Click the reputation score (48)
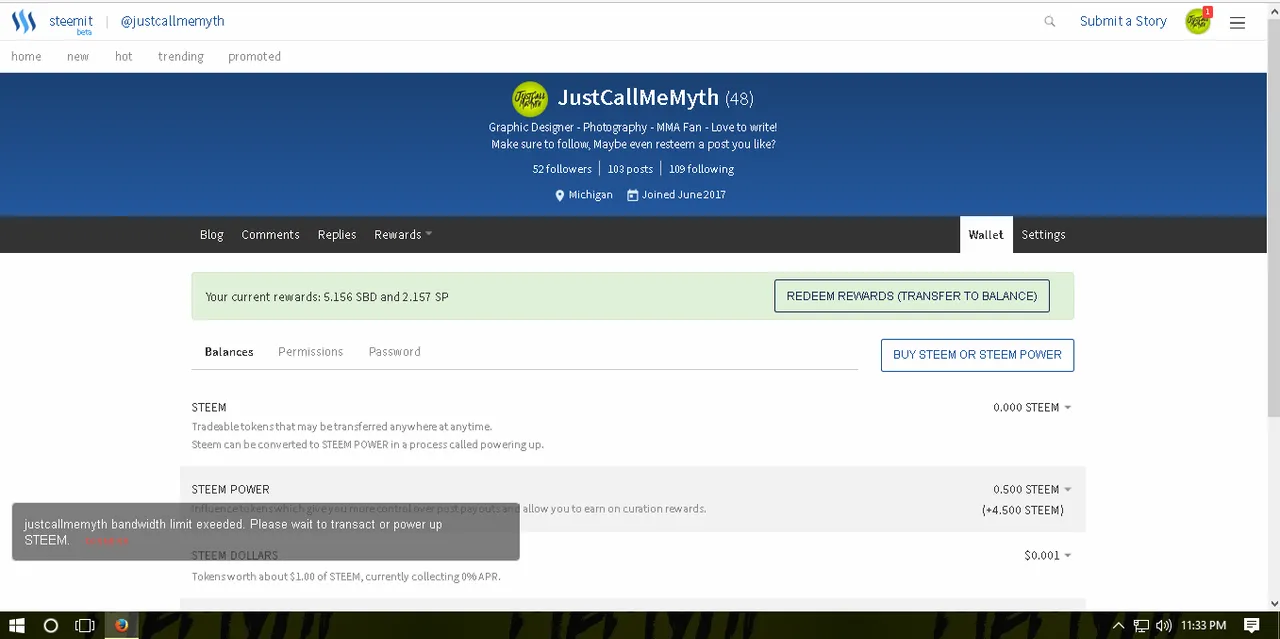The image size is (1280, 639). [x=740, y=99]
